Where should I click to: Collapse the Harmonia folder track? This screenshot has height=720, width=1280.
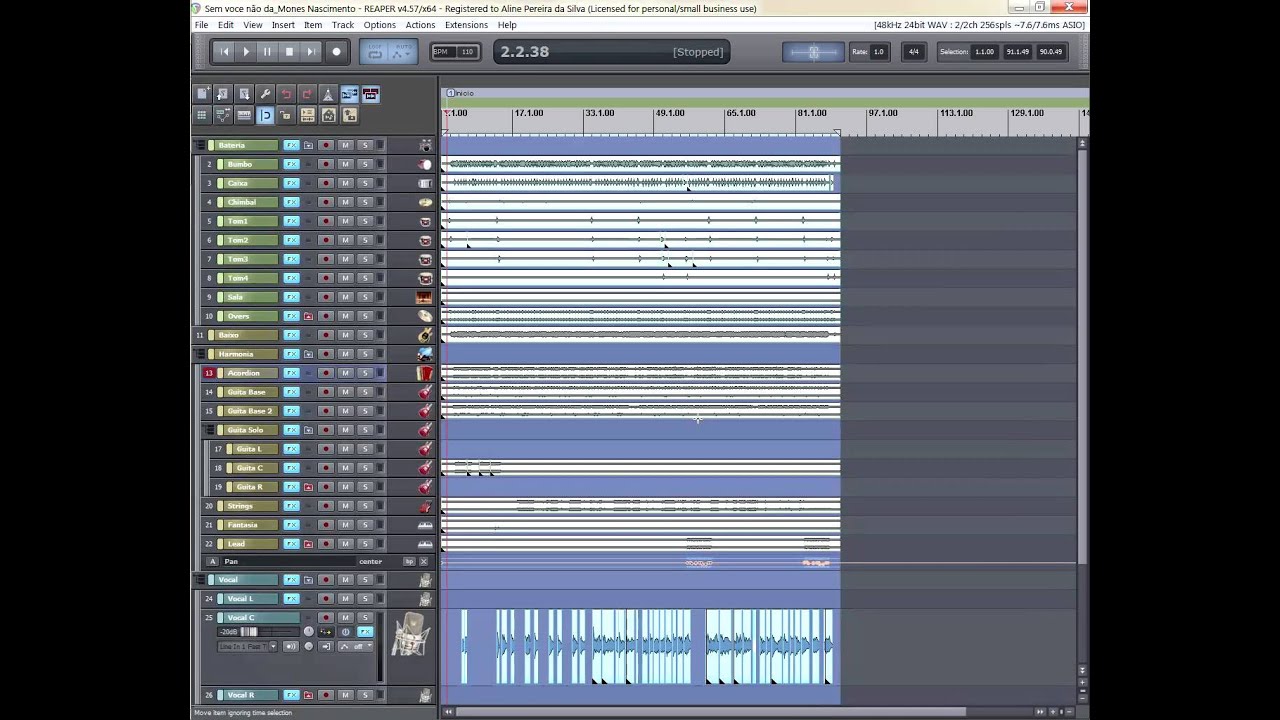pyautogui.click(x=200, y=354)
